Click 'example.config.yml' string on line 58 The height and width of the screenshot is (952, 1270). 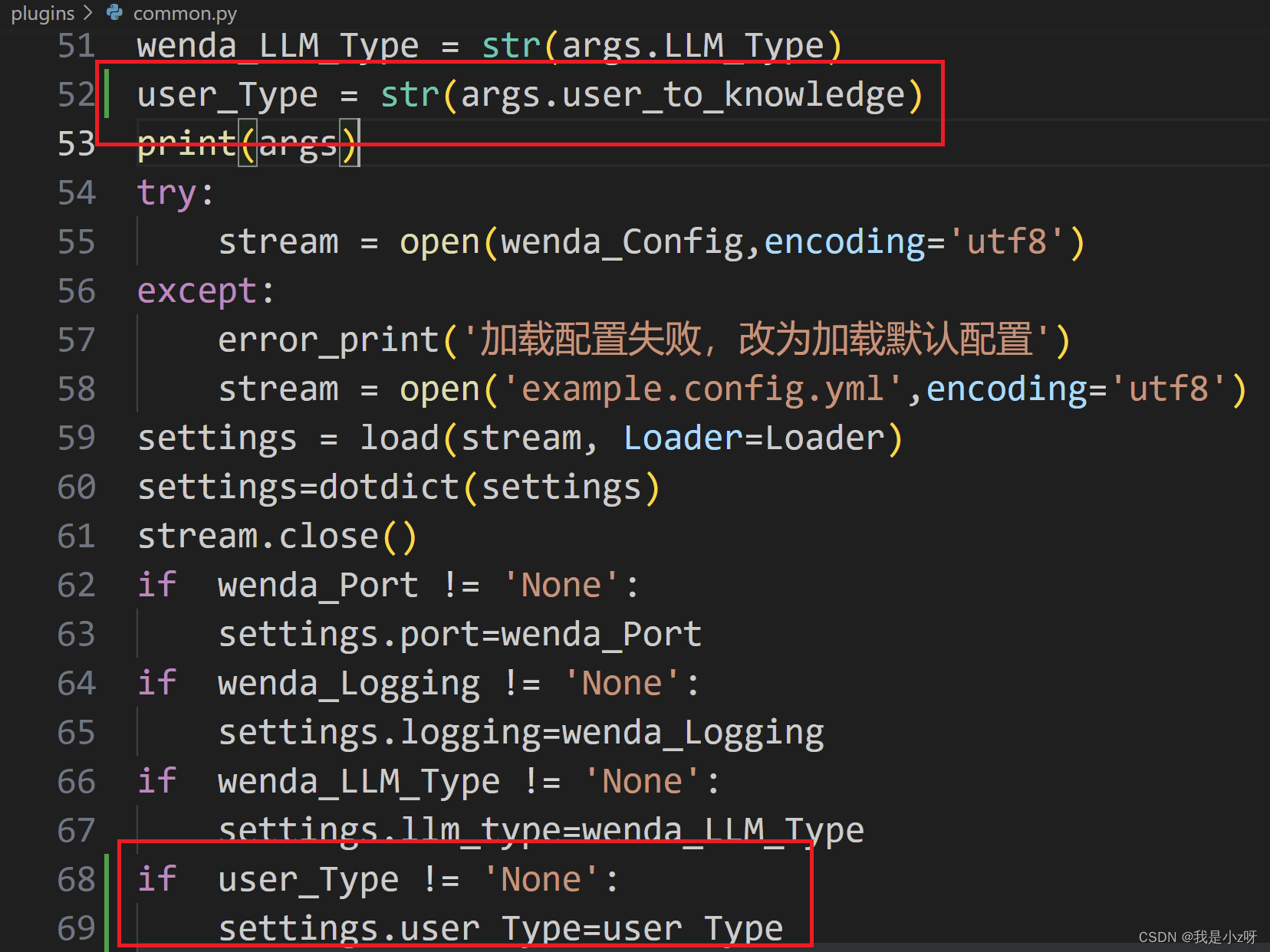[703, 389]
